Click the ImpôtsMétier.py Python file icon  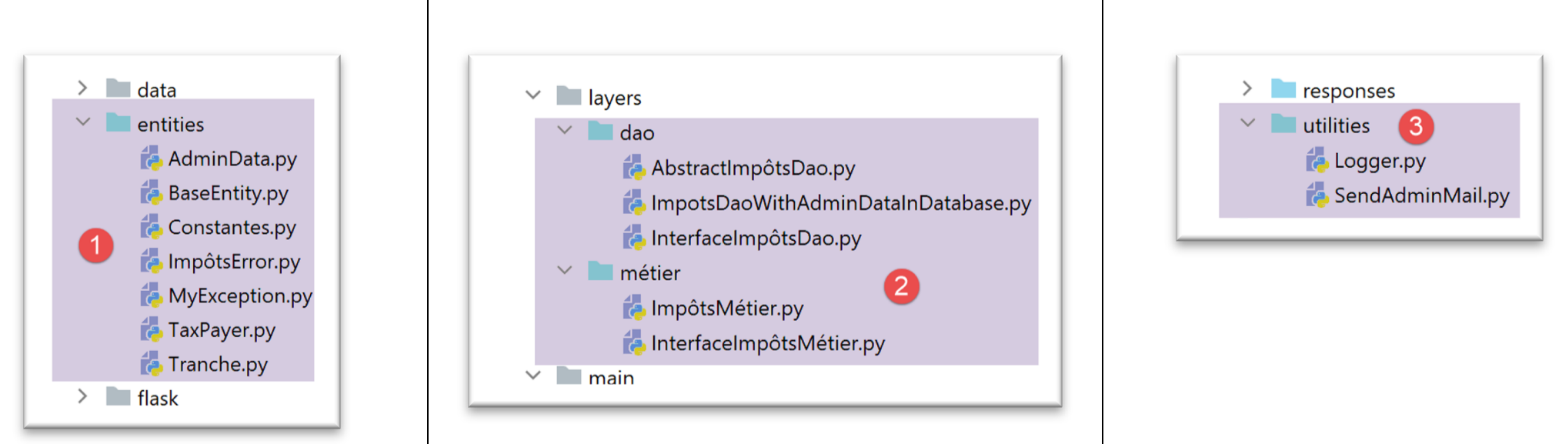click(x=634, y=308)
